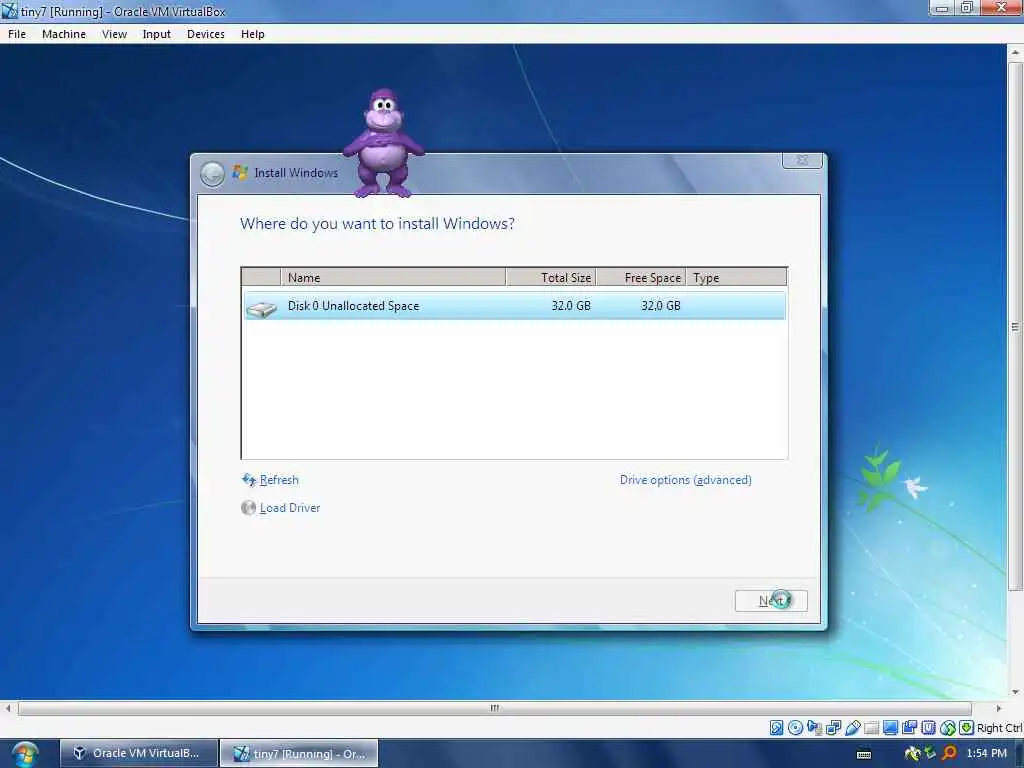This screenshot has width=1024, height=768.
Task: Open the Machine menu
Action: click(63, 34)
